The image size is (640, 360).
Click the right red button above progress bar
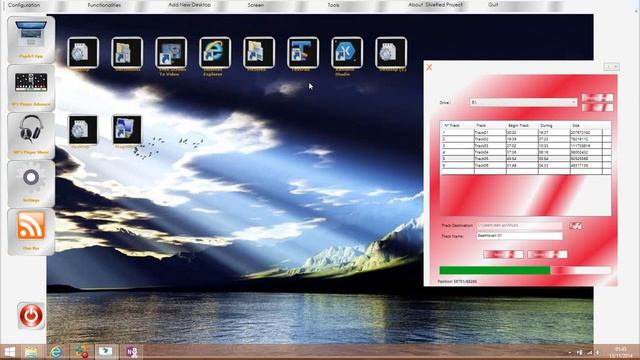pyautogui.click(x=547, y=254)
